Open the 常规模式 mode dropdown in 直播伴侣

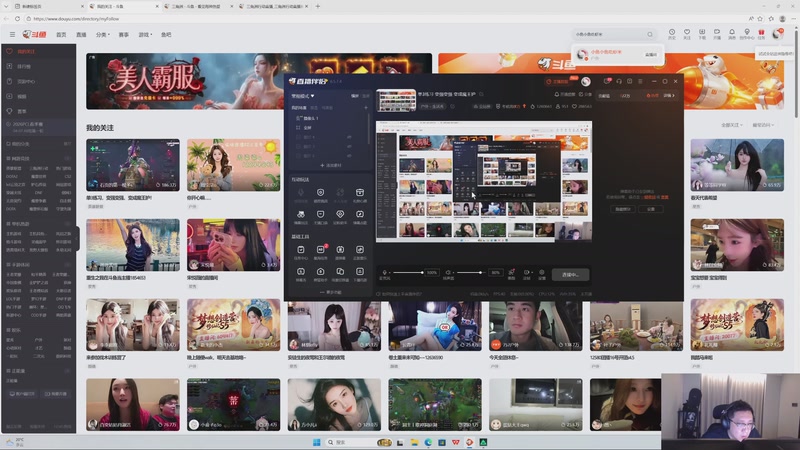[x=303, y=96]
